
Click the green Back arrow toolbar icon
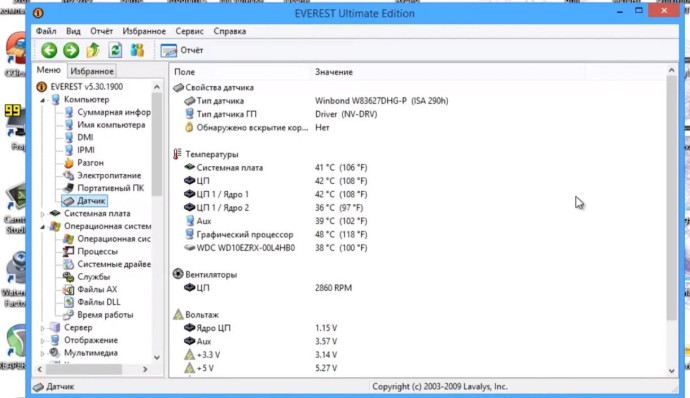[x=49, y=50]
